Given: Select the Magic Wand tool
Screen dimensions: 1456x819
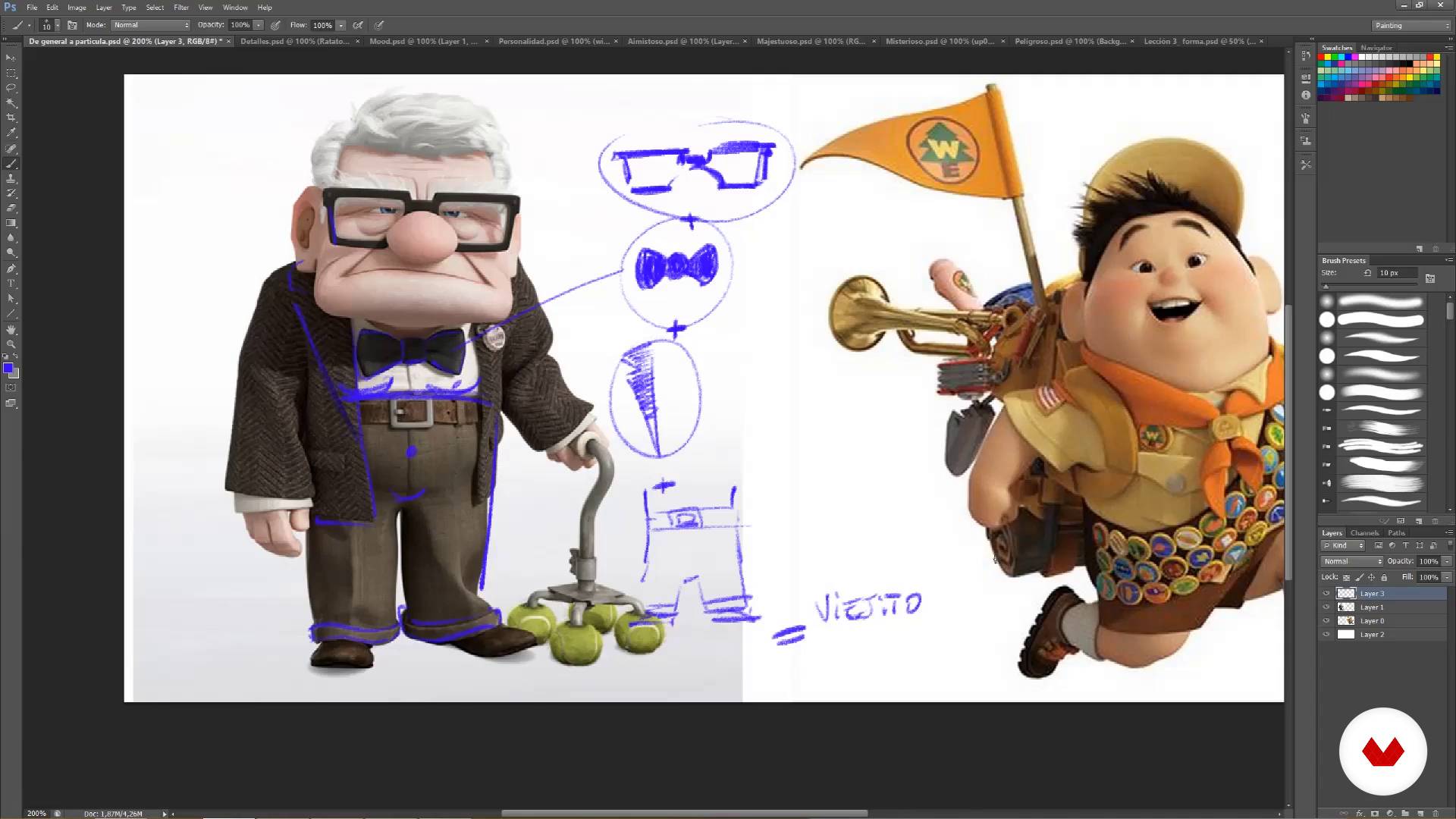Looking at the screenshot, I should [11, 103].
